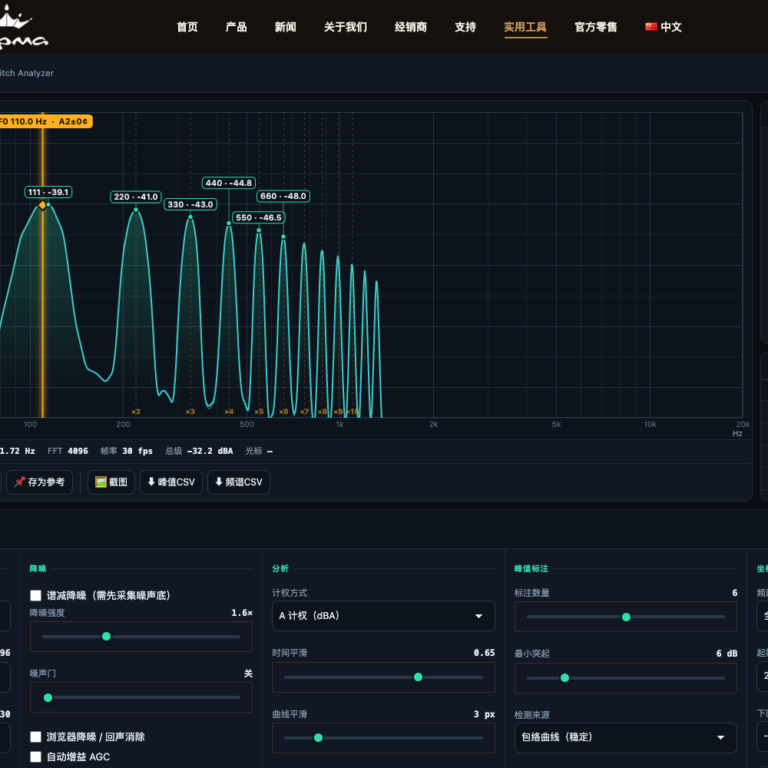Go to 关于我们 page

(x=345, y=27)
